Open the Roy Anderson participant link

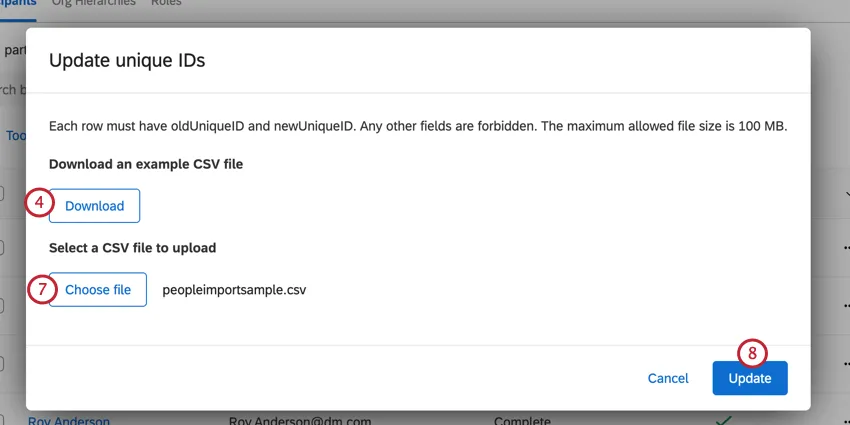[70, 420]
